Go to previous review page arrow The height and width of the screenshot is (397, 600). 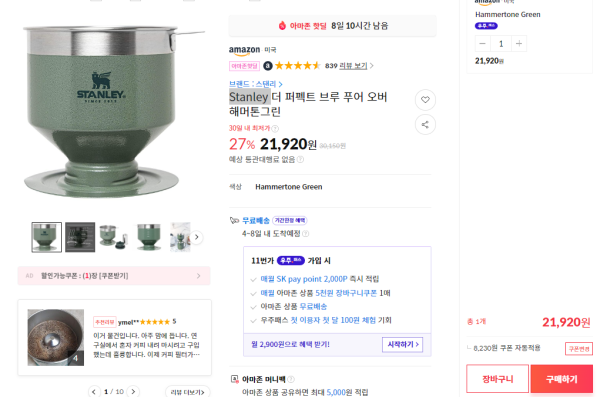click(94, 392)
